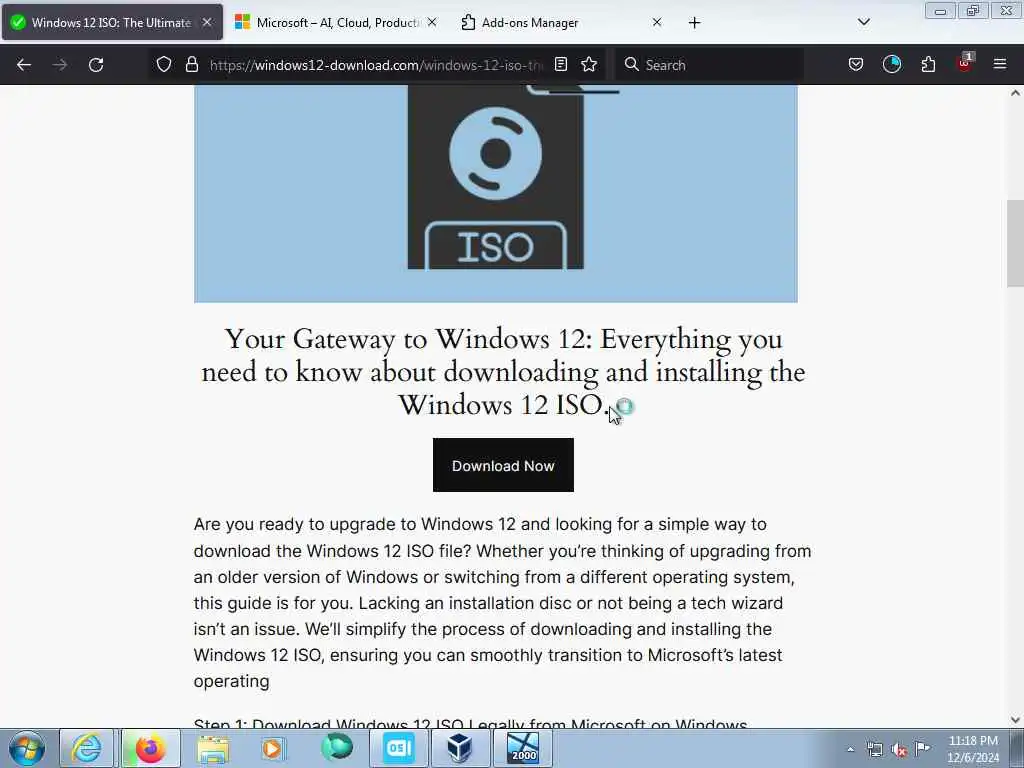Click the "Your Gateway to Windows 12" heading
Screen dimensions: 1024x768
503,372
